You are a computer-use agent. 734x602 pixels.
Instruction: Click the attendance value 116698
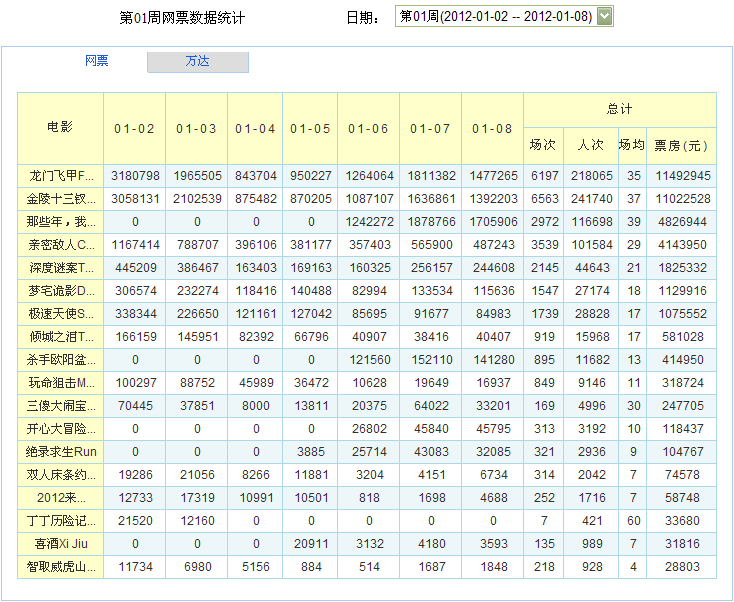tap(592, 222)
